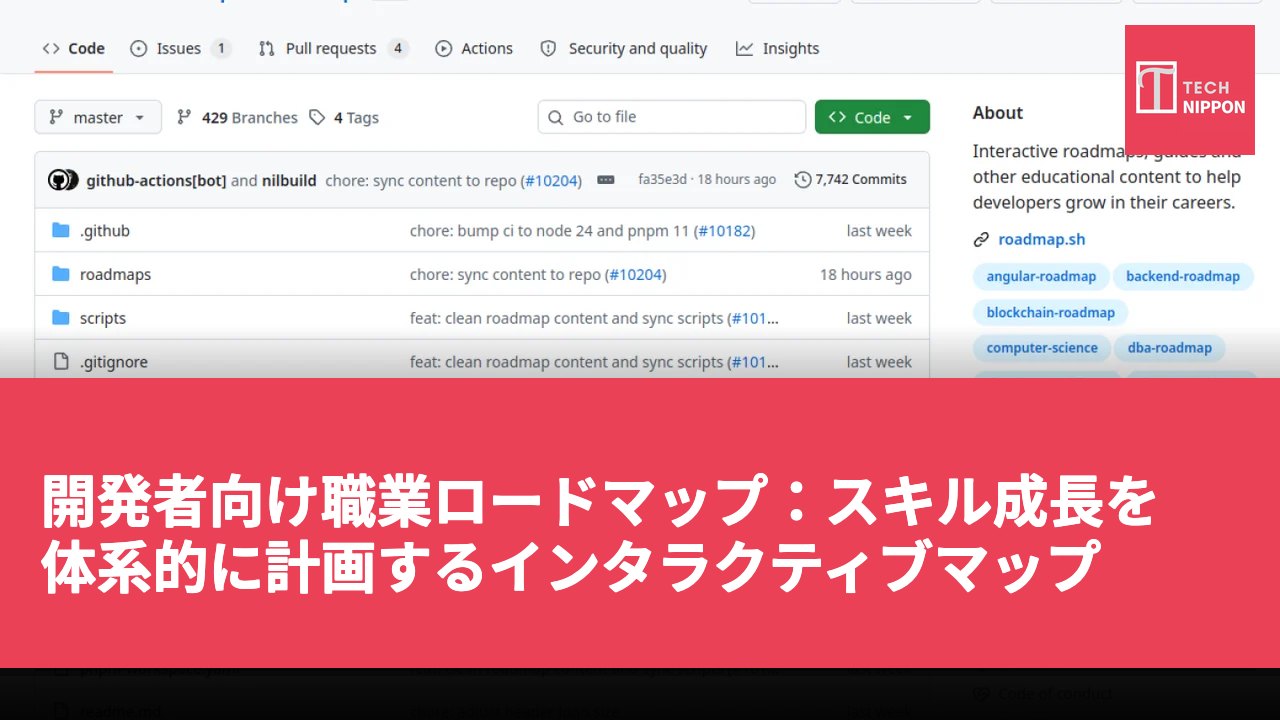Go to the Pull requests tab
The height and width of the screenshot is (720, 1280).
[x=333, y=48]
